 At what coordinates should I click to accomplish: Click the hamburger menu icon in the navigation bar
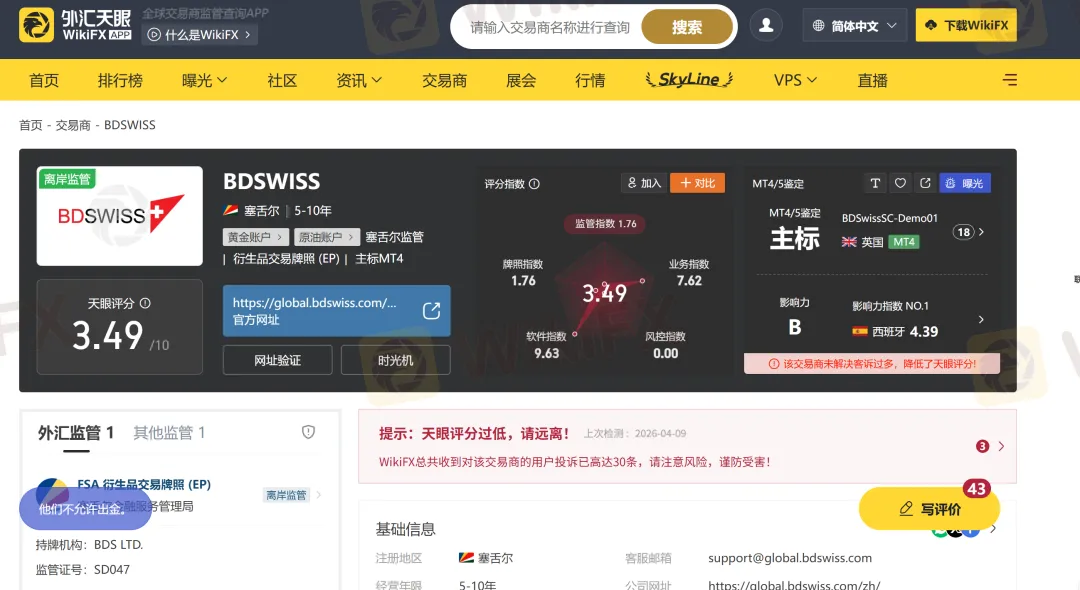tap(1010, 80)
